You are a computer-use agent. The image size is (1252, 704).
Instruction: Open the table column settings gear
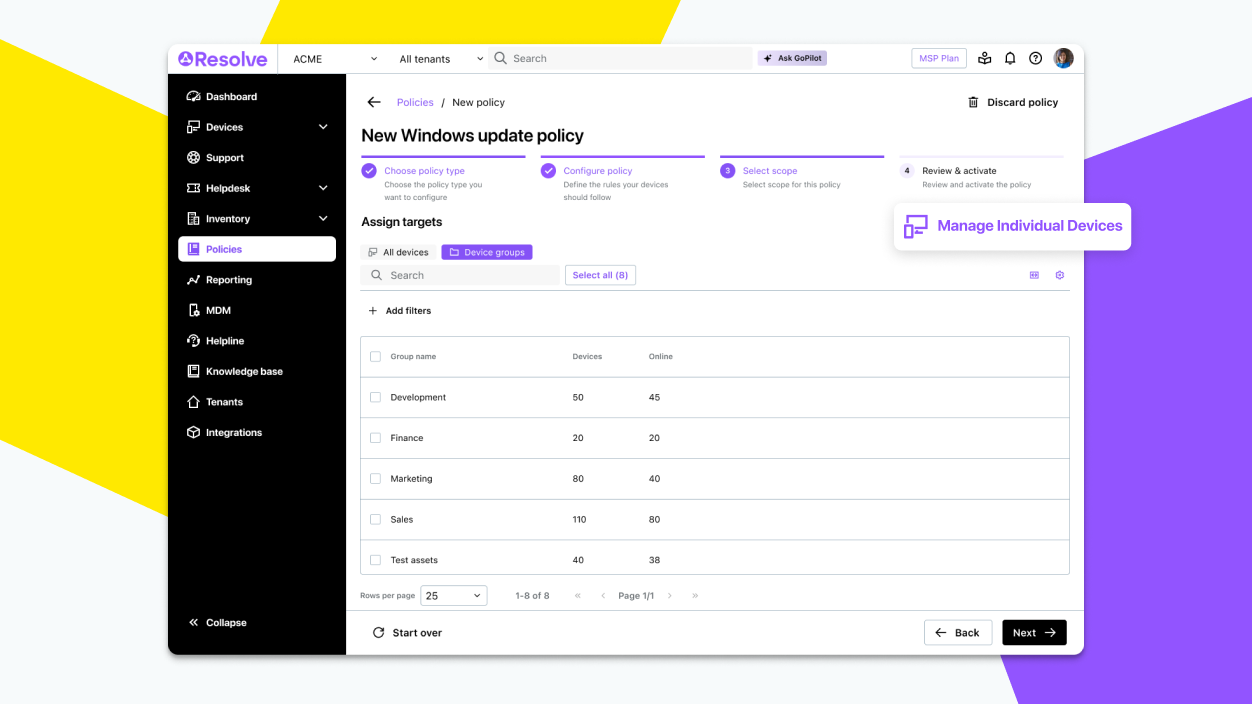pos(1059,274)
